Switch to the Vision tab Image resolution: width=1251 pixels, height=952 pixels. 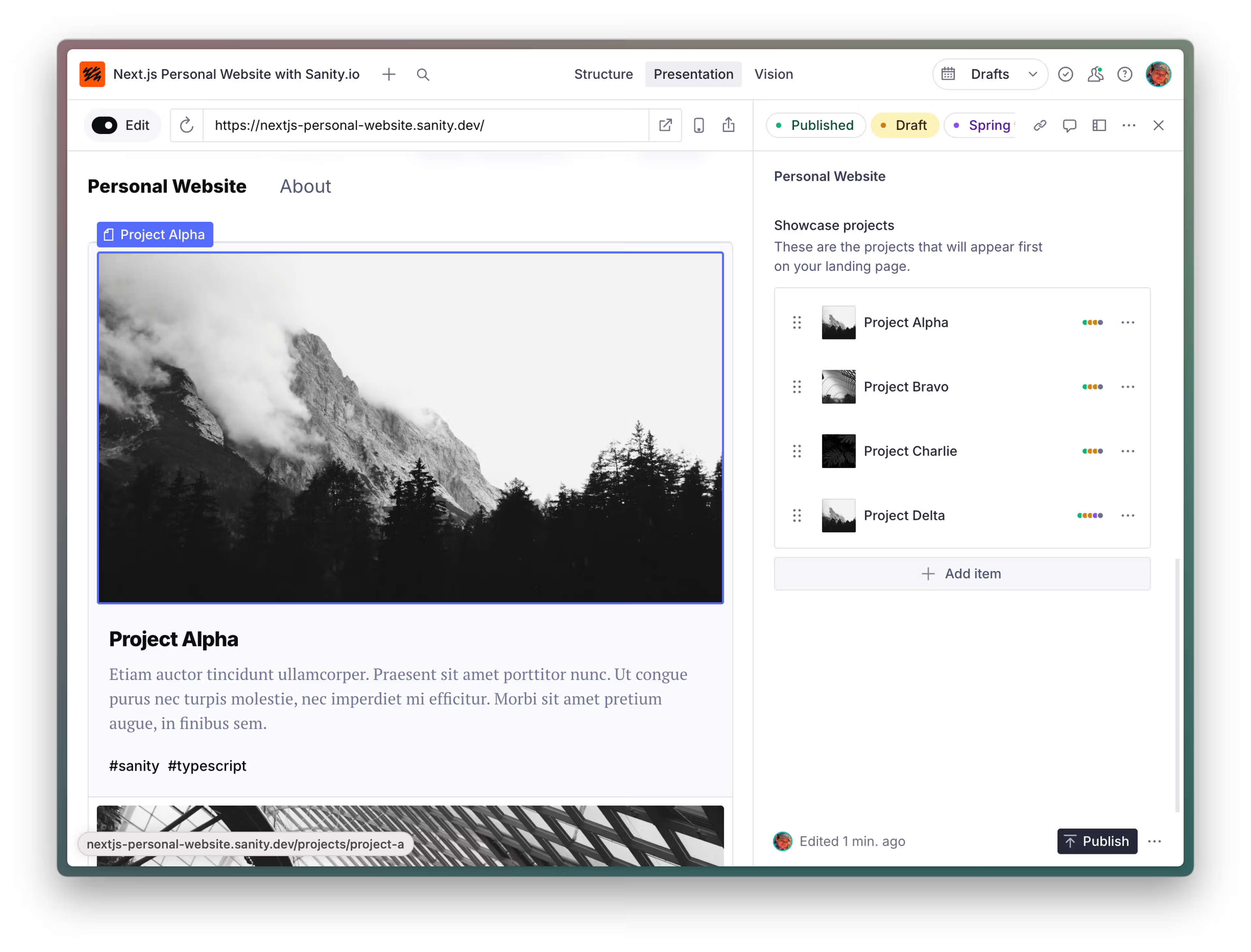[x=773, y=74]
